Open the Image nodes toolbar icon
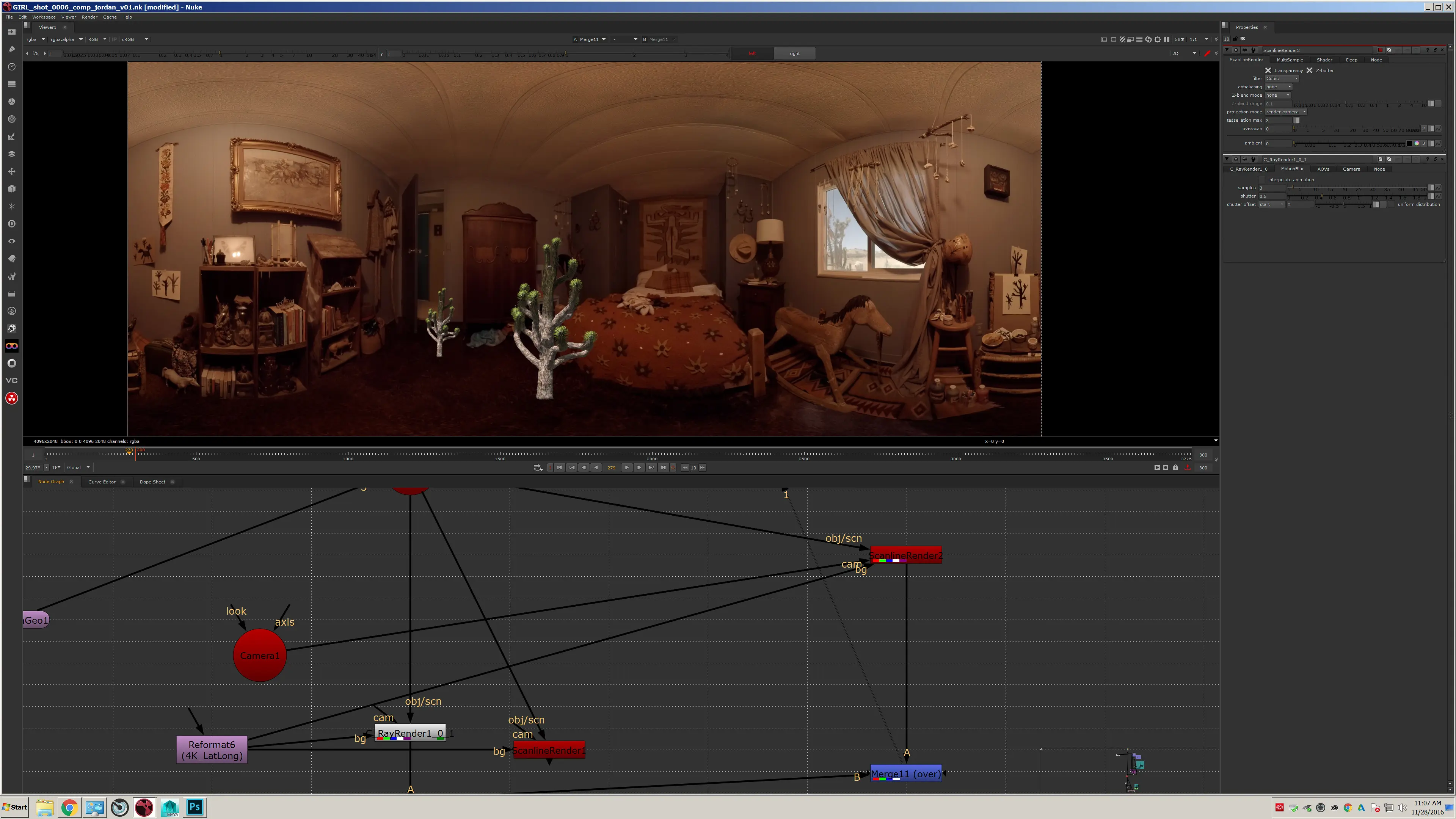1456x819 pixels. click(11, 31)
